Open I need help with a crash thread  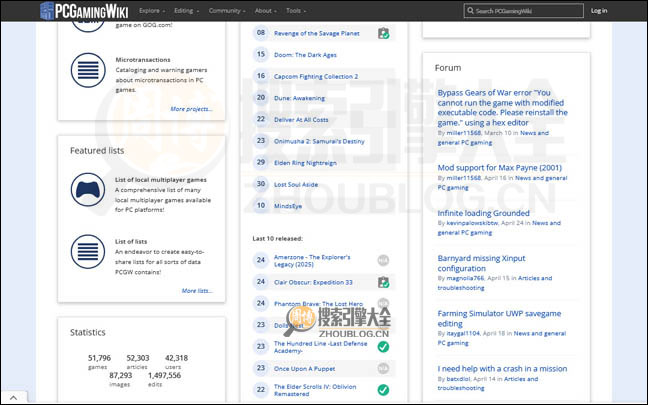(x=502, y=369)
